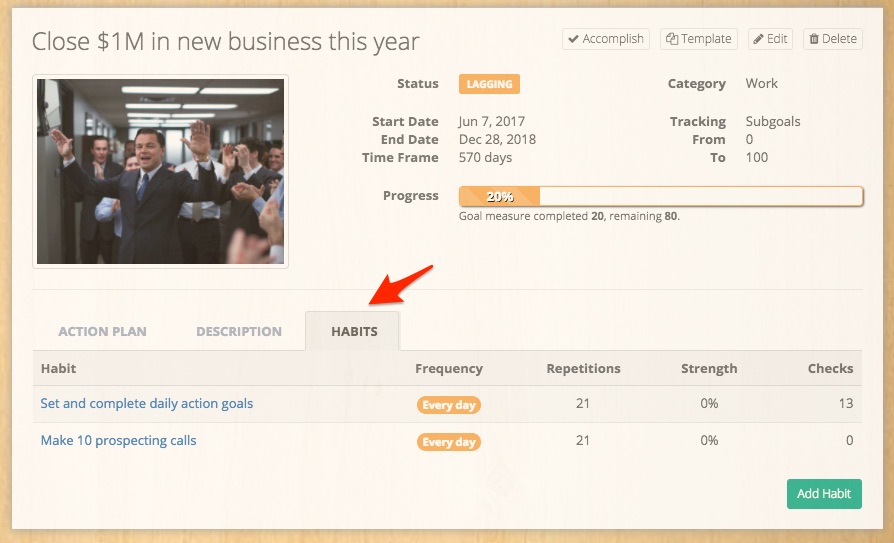Viewport: 894px width, 543px height.
Task: Click the Accomplish checkmark button
Action: (605, 39)
